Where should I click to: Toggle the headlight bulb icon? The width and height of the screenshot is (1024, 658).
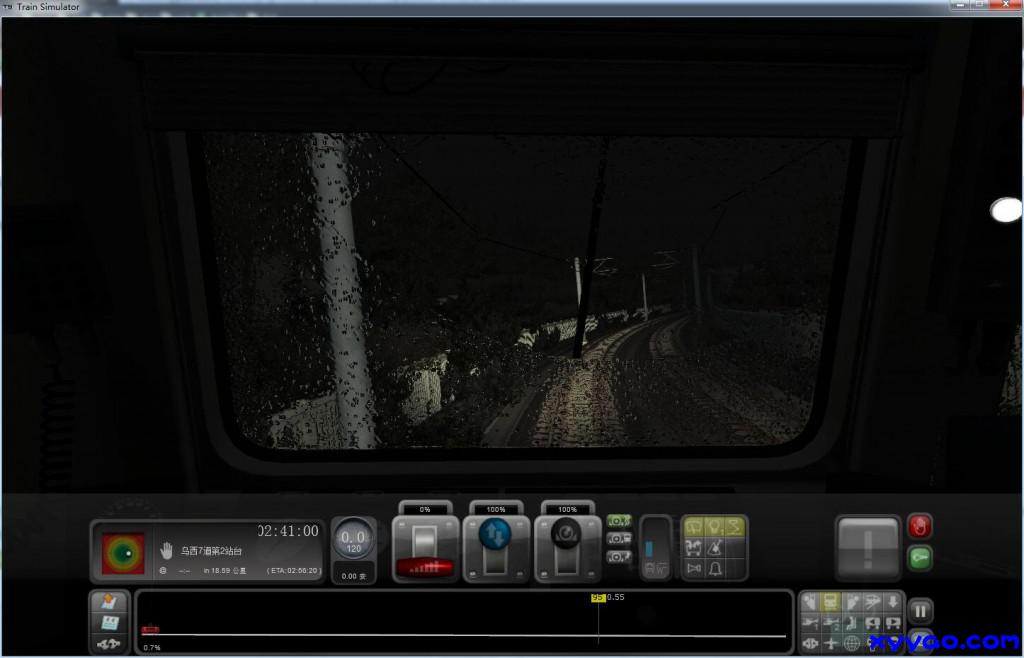pyautogui.click(x=715, y=527)
